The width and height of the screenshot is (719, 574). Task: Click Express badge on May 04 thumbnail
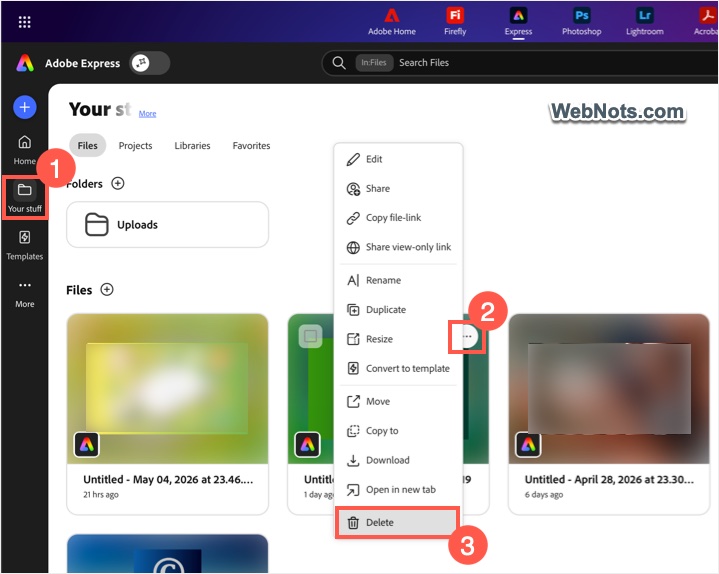(x=87, y=444)
